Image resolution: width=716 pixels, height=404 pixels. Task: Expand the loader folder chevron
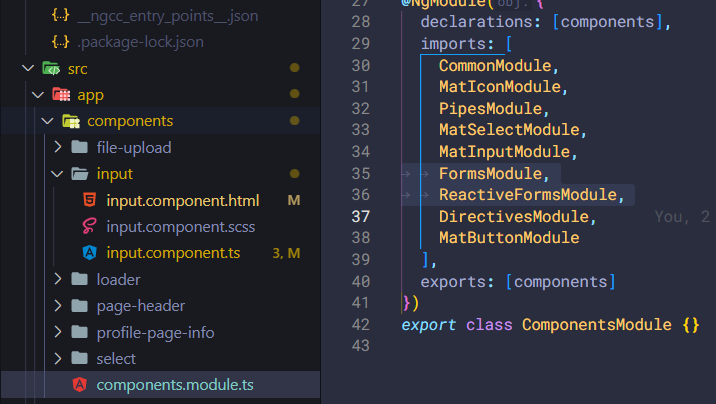[x=58, y=279]
